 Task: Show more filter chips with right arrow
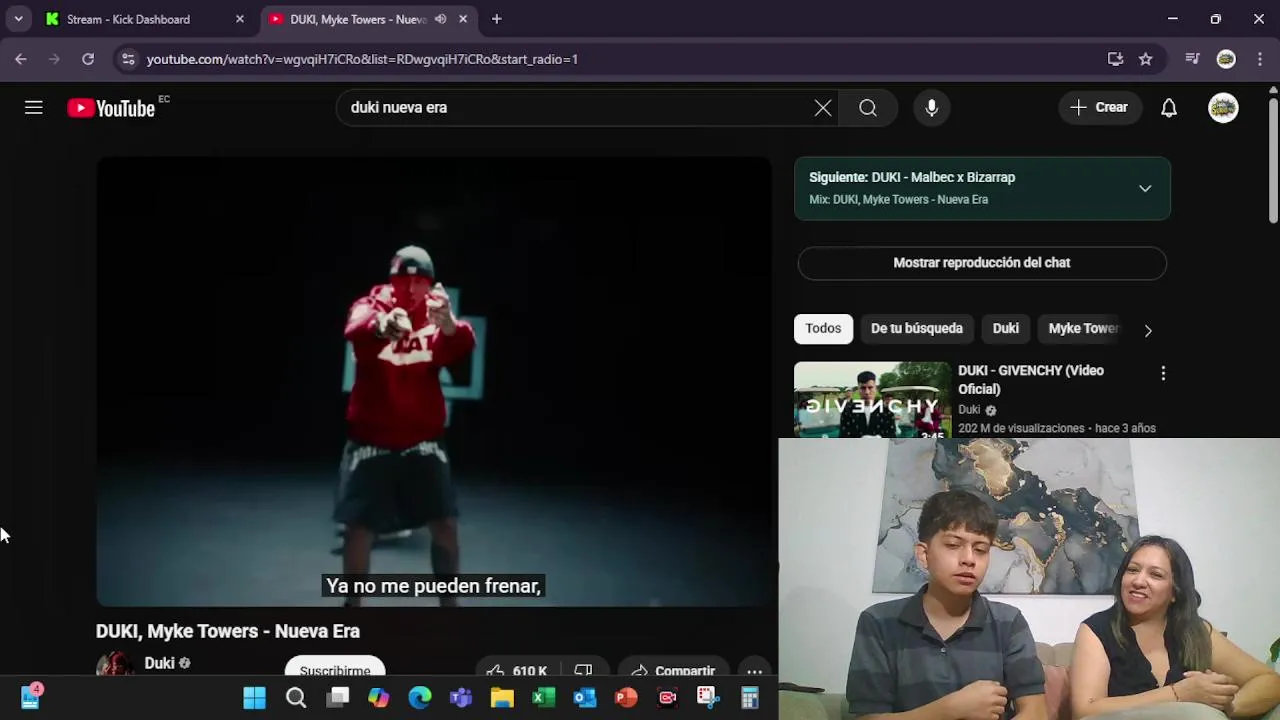pyautogui.click(x=1148, y=330)
